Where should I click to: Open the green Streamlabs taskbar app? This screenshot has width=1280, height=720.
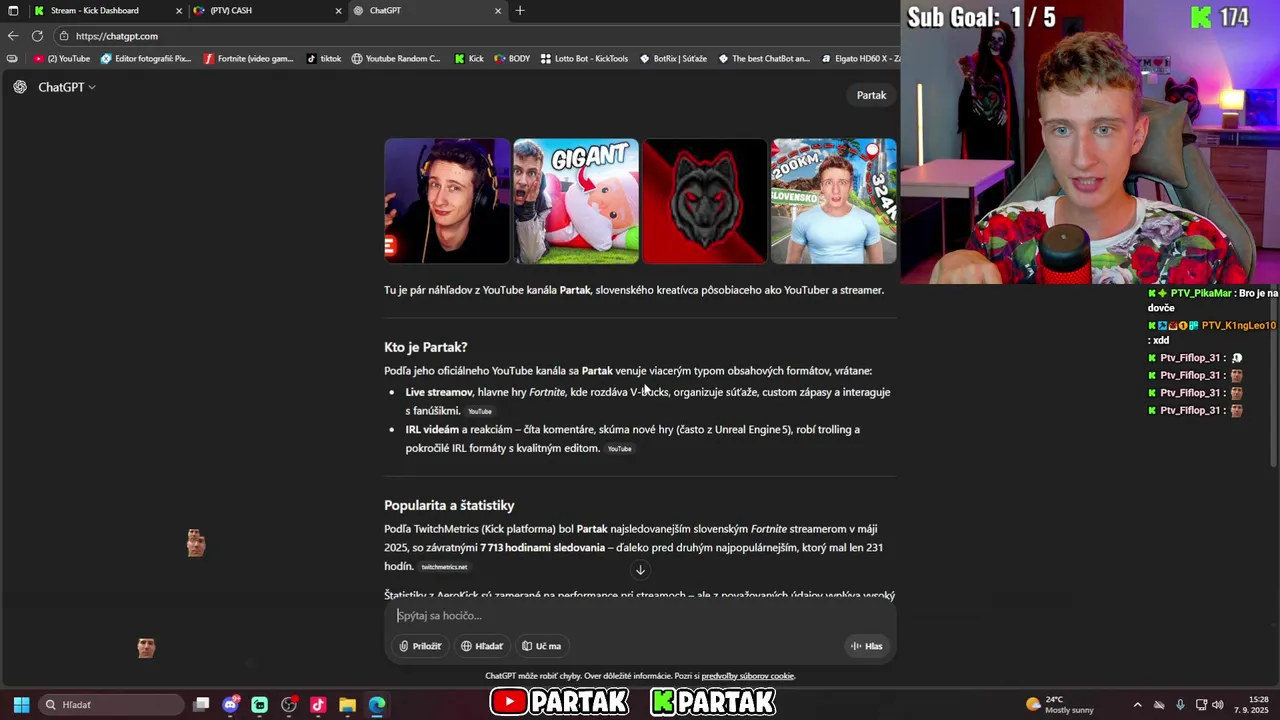pyautogui.click(x=260, y=705)
